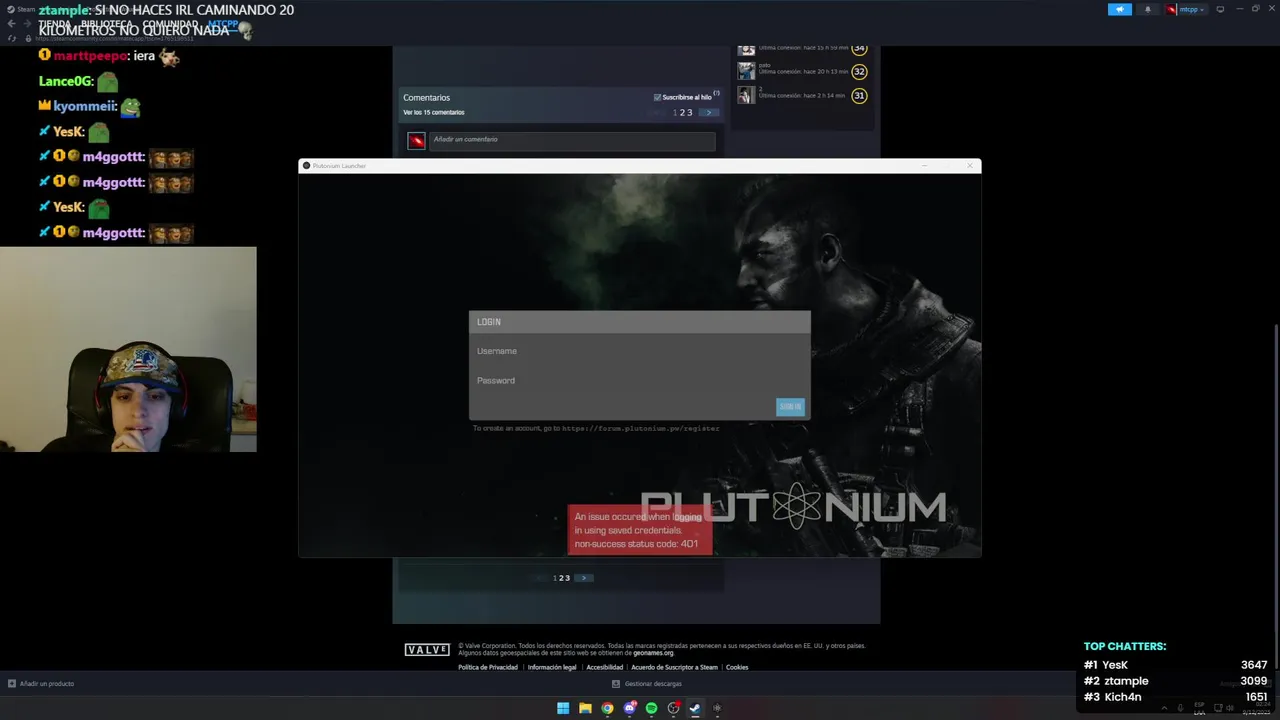Go to comments page 2 at top

click(682, 113)
